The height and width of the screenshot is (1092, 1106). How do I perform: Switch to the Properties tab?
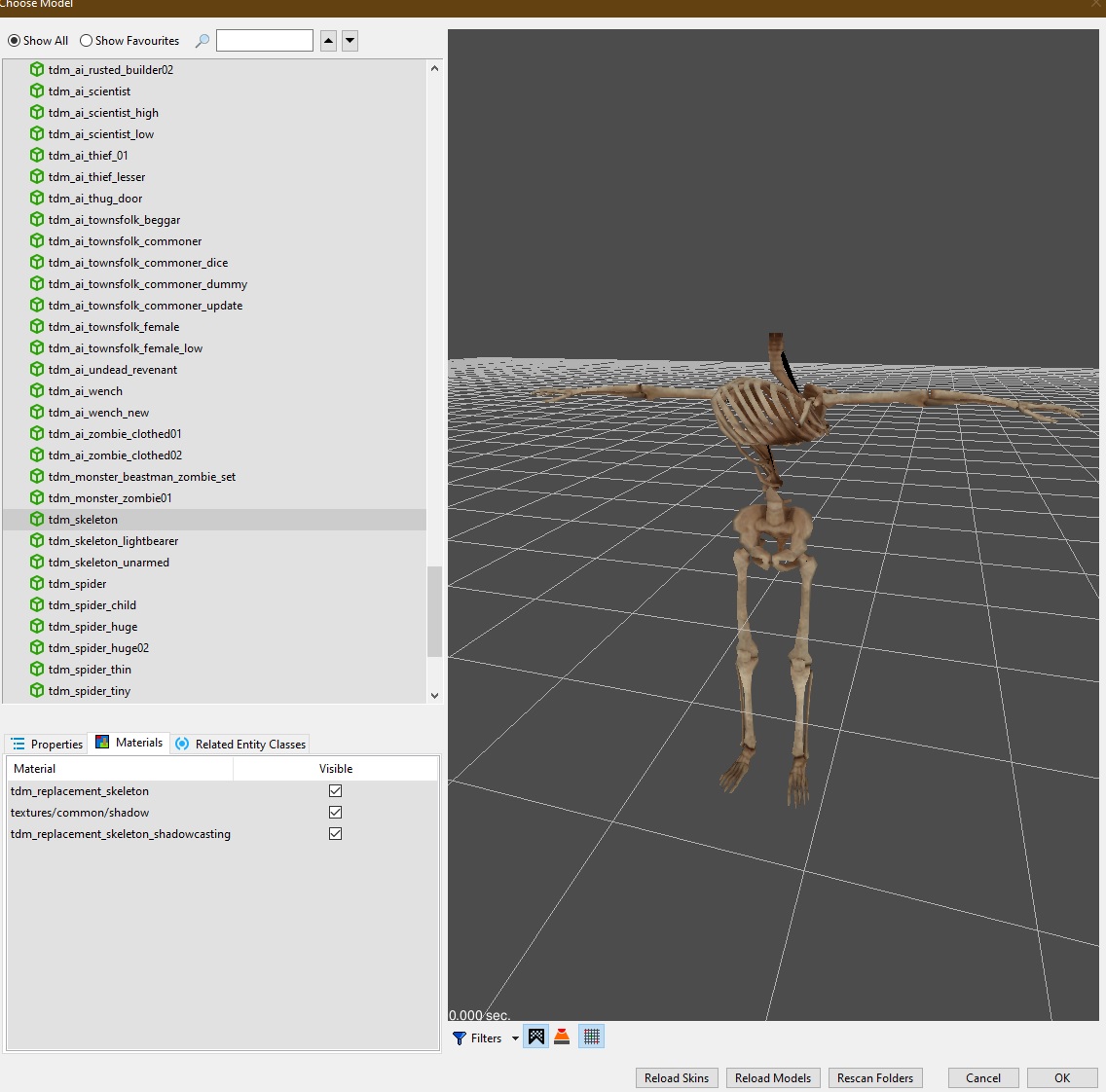click(x=47, y=744)
